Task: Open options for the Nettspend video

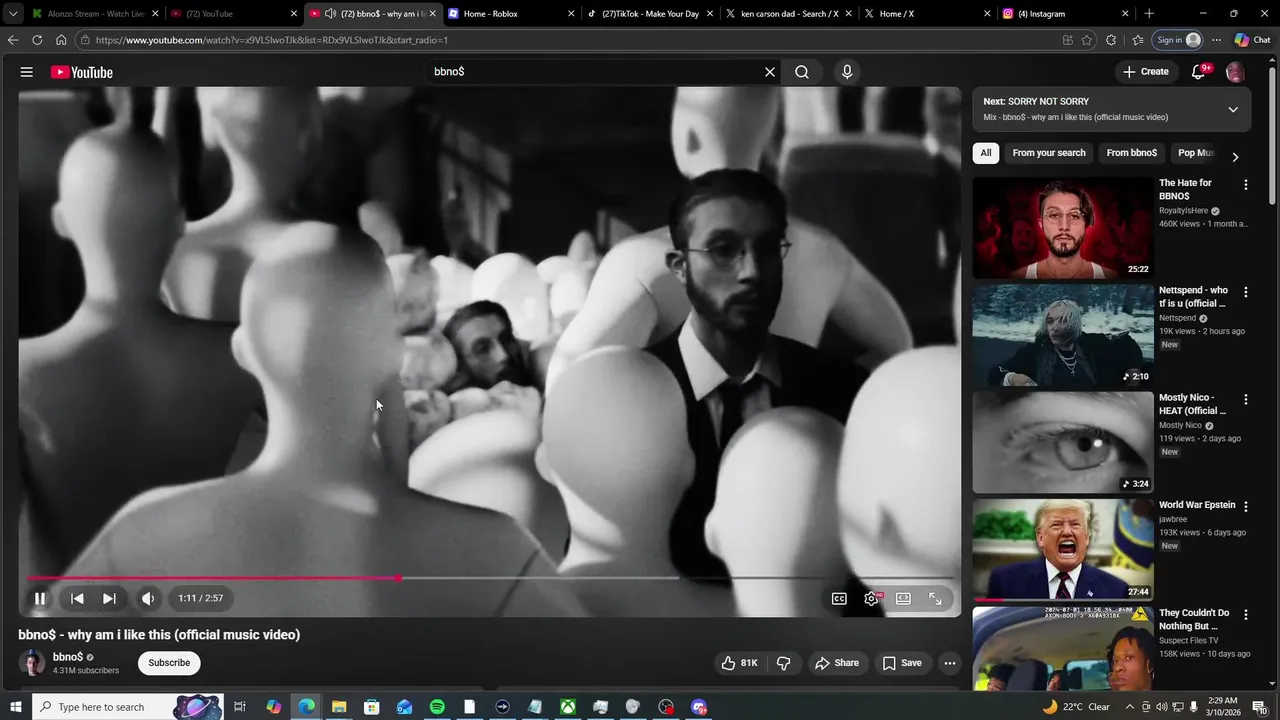Action: [1246, 292]
